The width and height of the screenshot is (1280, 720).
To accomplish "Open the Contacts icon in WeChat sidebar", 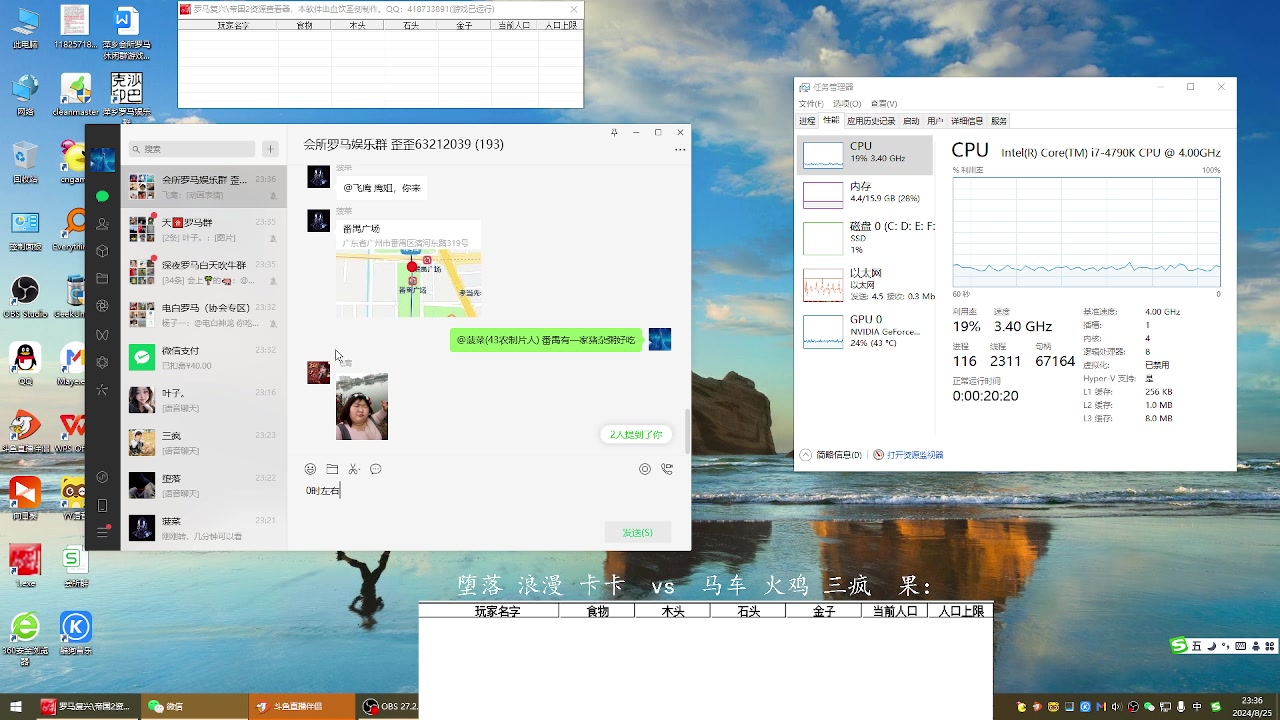I will (102, 224).
